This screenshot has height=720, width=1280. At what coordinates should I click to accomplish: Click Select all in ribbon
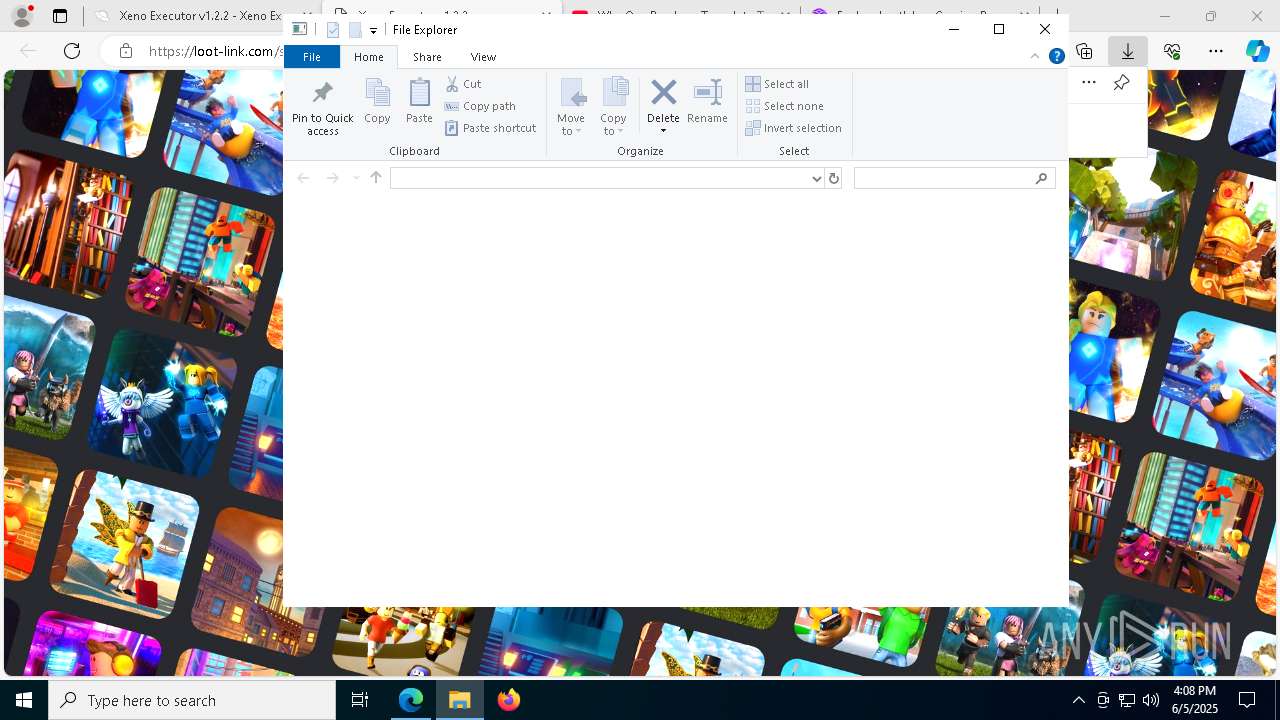[778, 84]
